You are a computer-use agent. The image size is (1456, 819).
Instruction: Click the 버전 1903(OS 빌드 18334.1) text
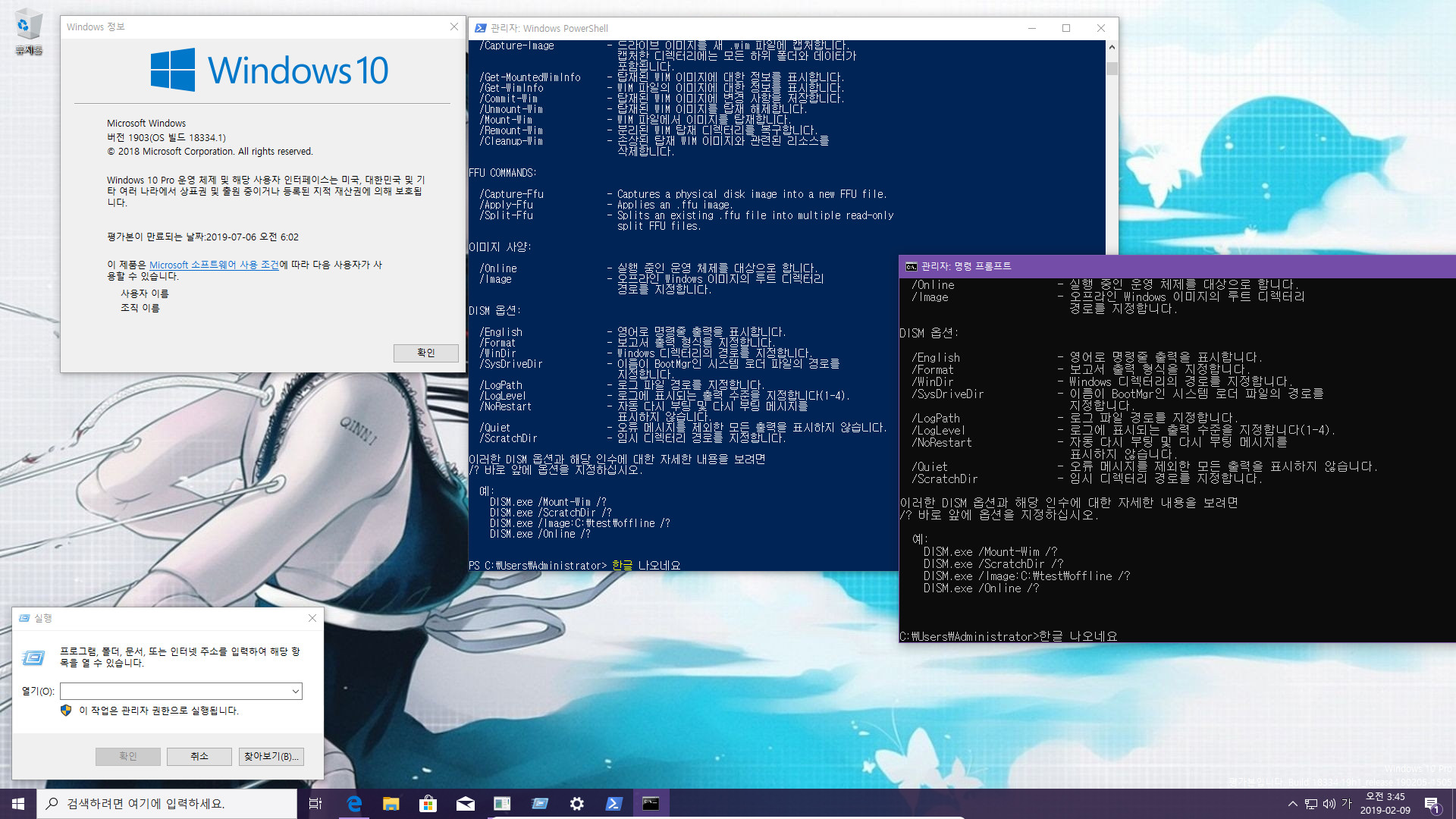(x=166, y=137)
